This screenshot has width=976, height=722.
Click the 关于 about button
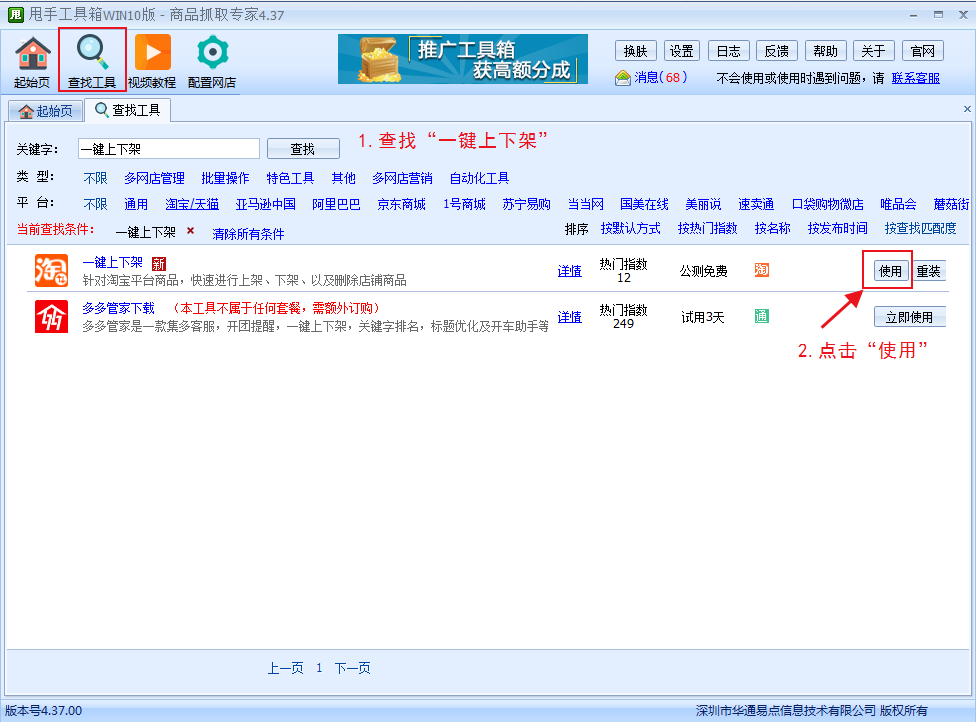pos(873,51)
